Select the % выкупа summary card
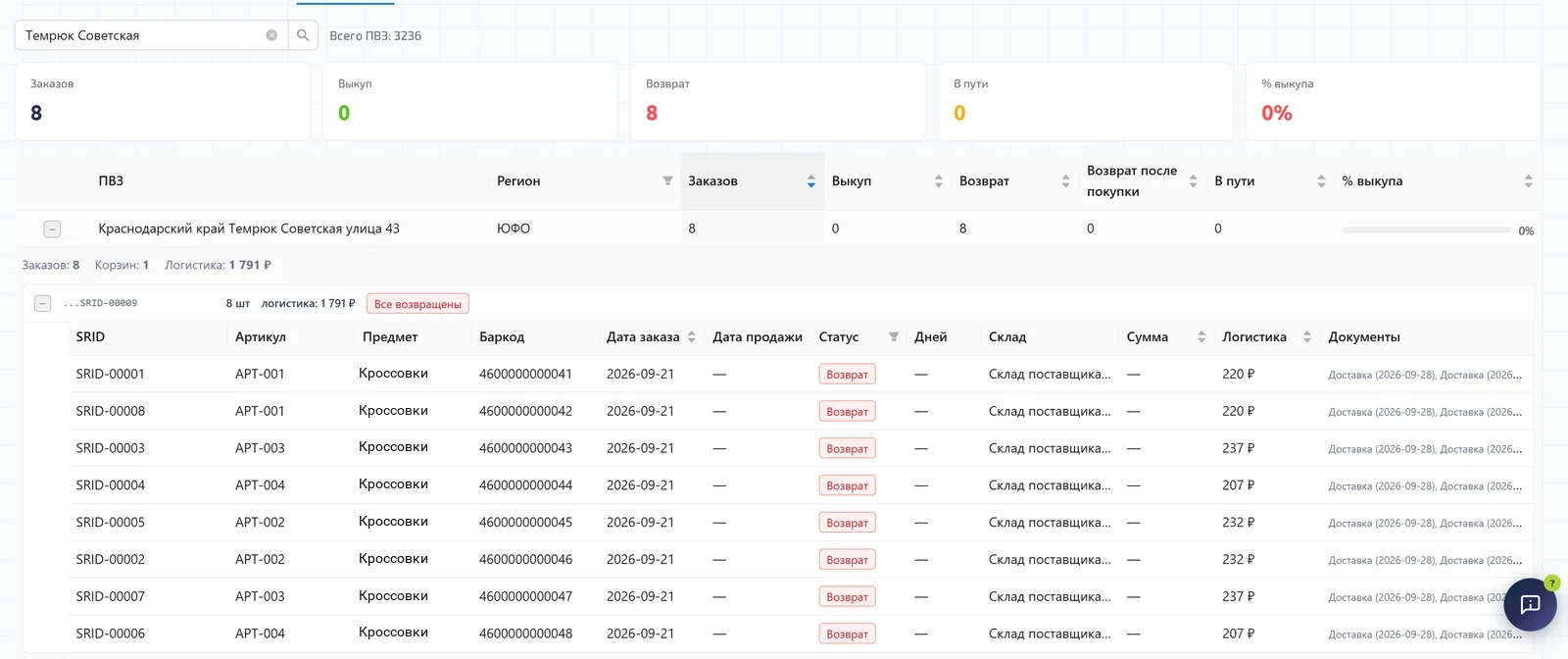The image size is (1568, 659). click(1394, 101)
